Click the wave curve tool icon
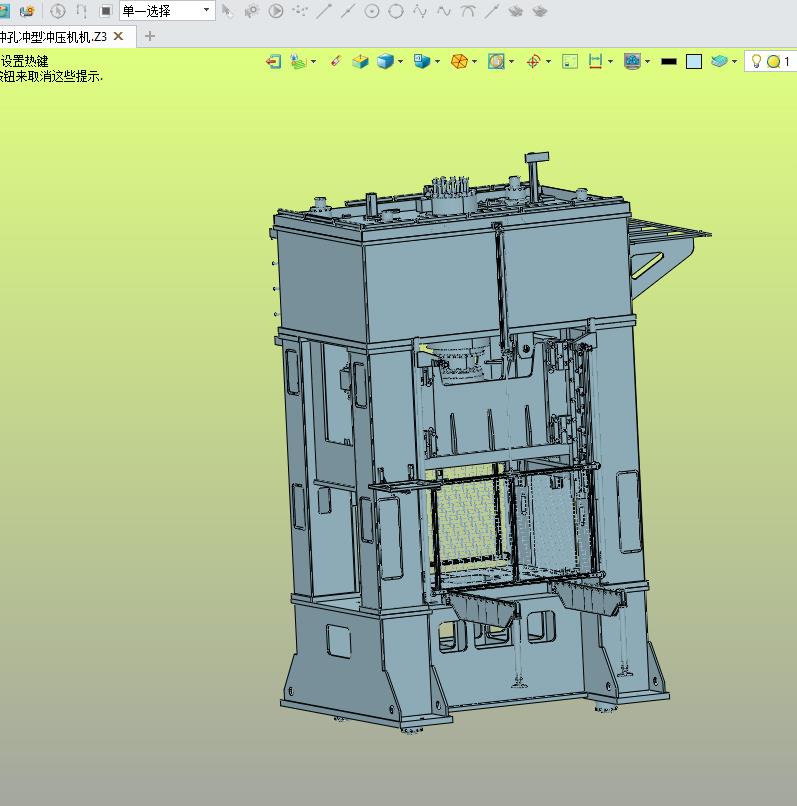 444,11
